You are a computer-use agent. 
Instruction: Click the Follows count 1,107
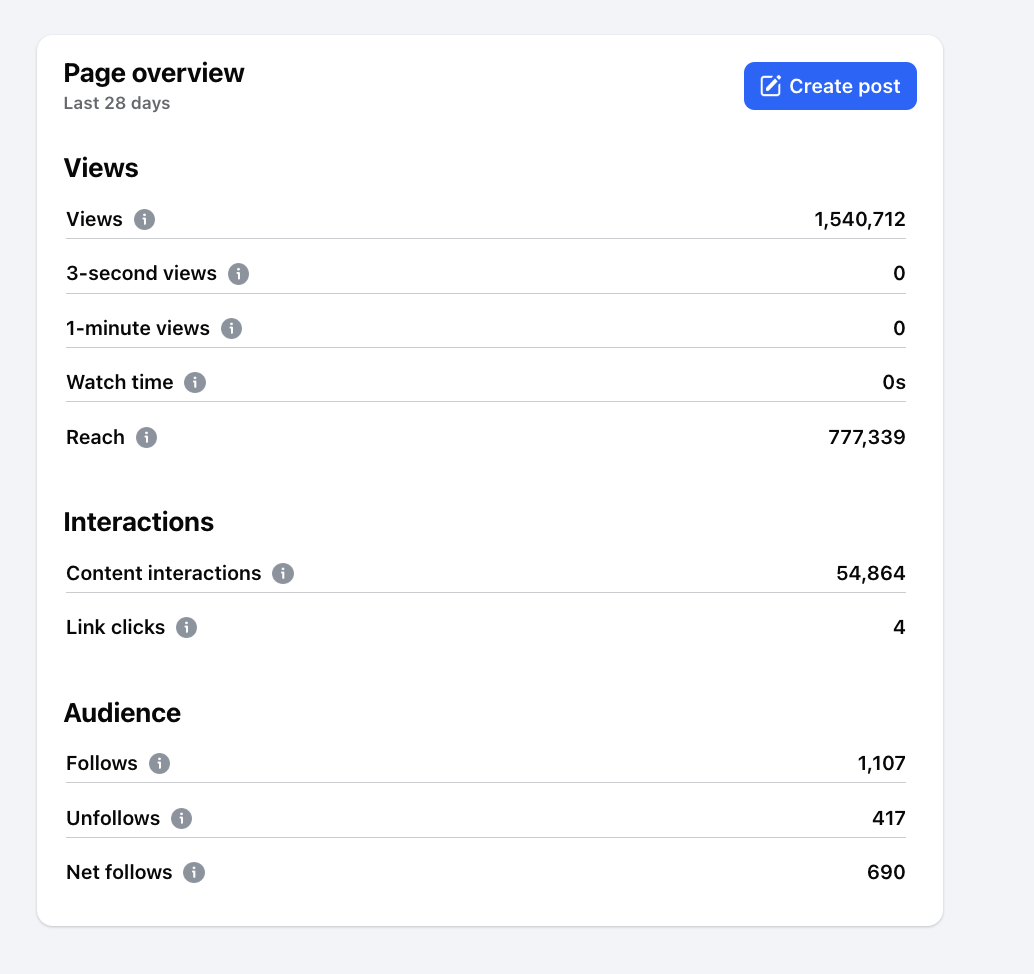(x=881, y=764)
